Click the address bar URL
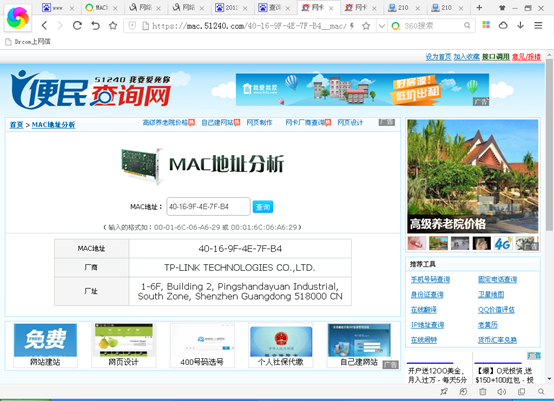Screen dimensions: 554x401 tap(249, 26)
